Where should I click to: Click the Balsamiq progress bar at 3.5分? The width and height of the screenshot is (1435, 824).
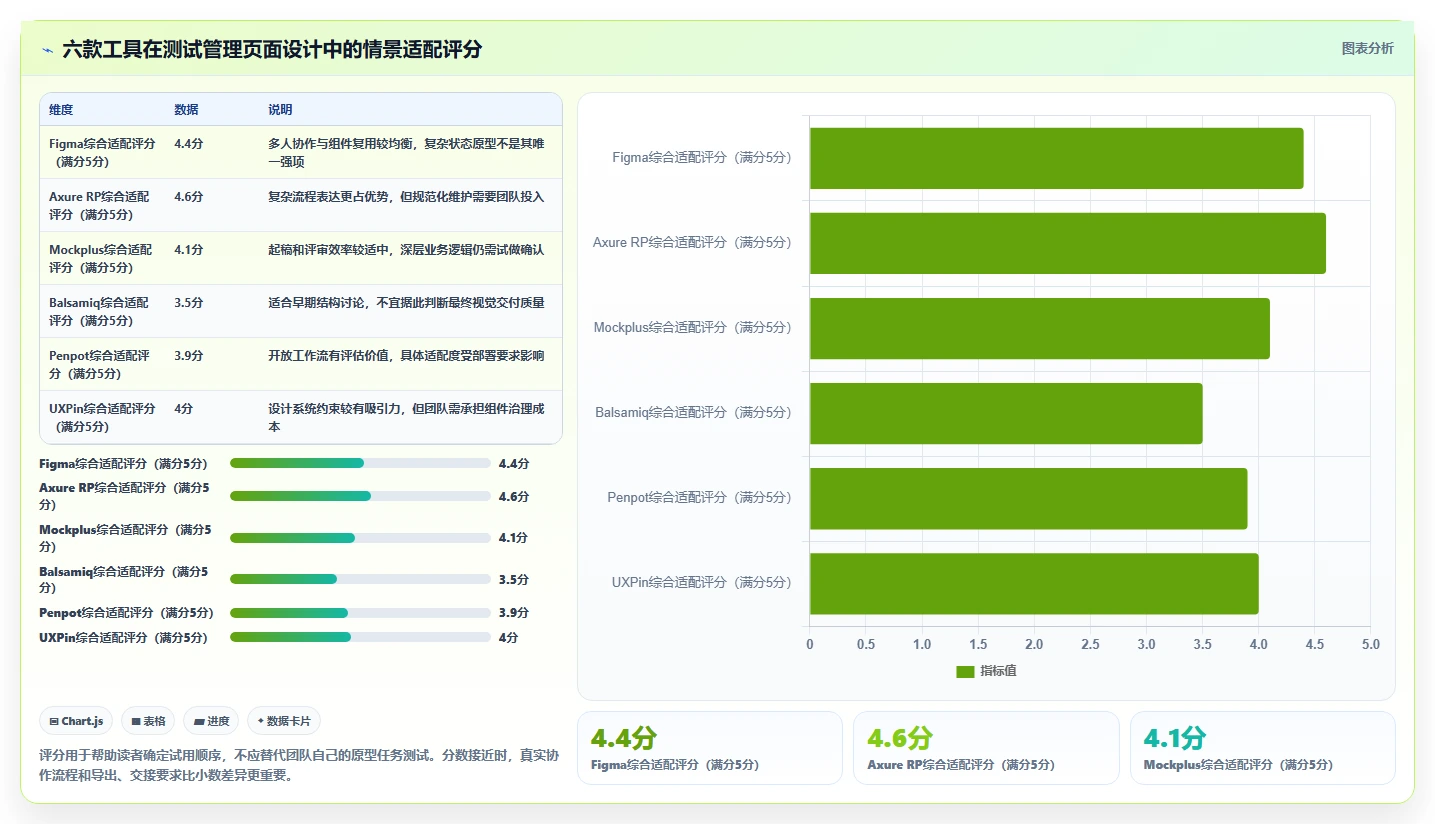[x=360, y=579]
